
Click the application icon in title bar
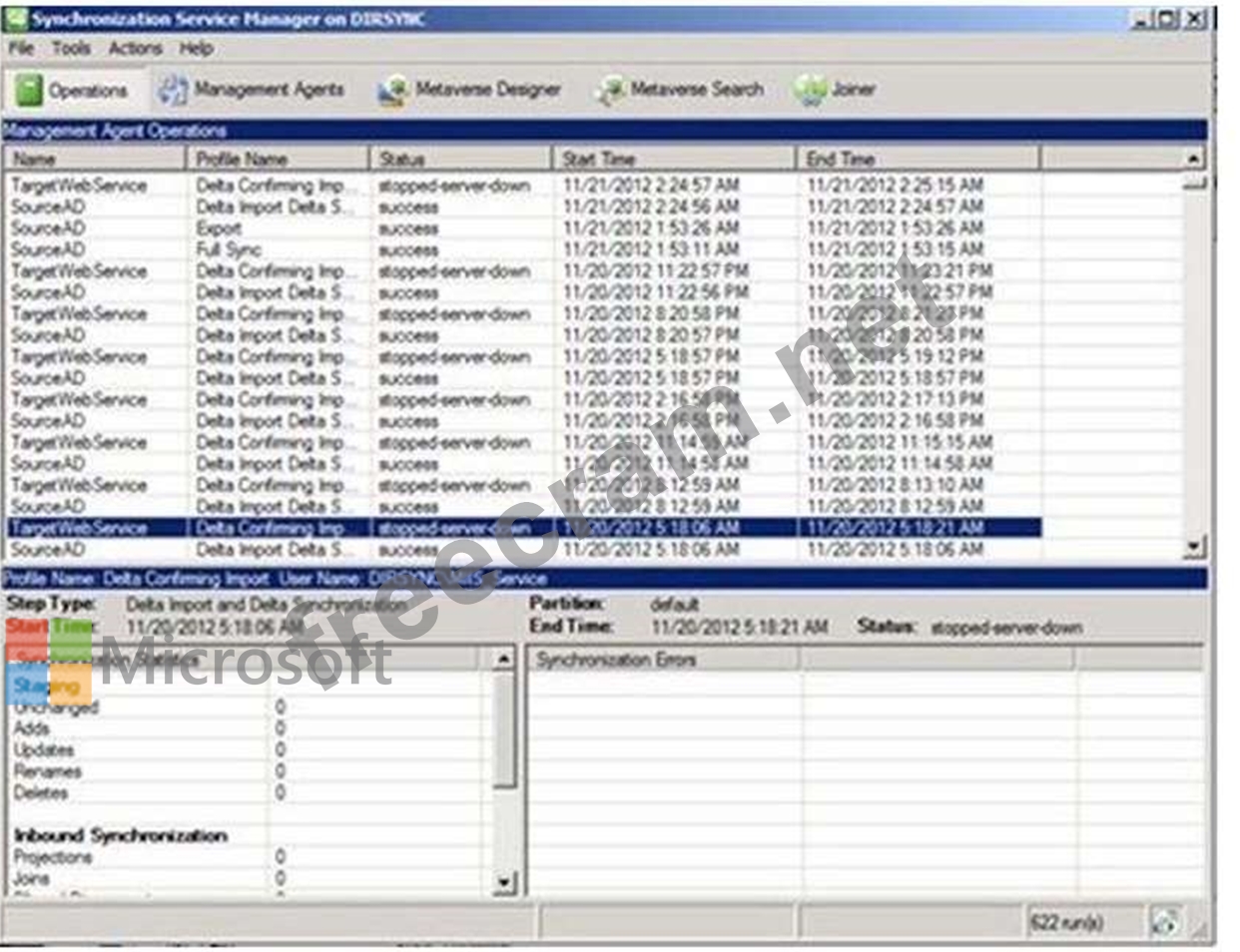[16, 19]
